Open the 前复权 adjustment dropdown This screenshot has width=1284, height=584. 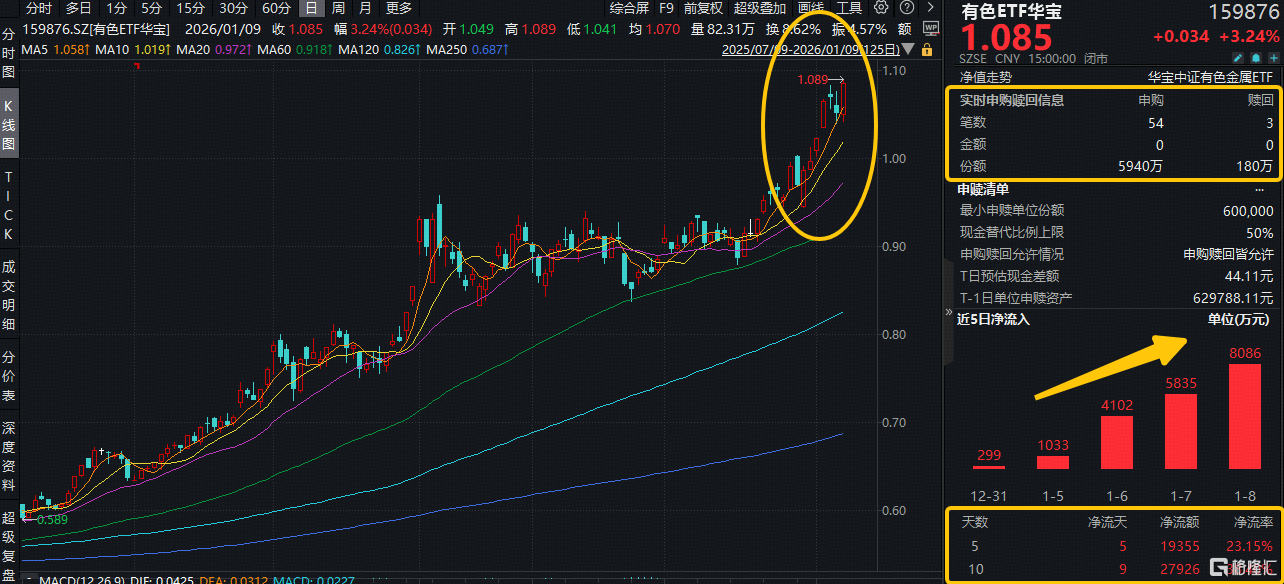[703, 8]
